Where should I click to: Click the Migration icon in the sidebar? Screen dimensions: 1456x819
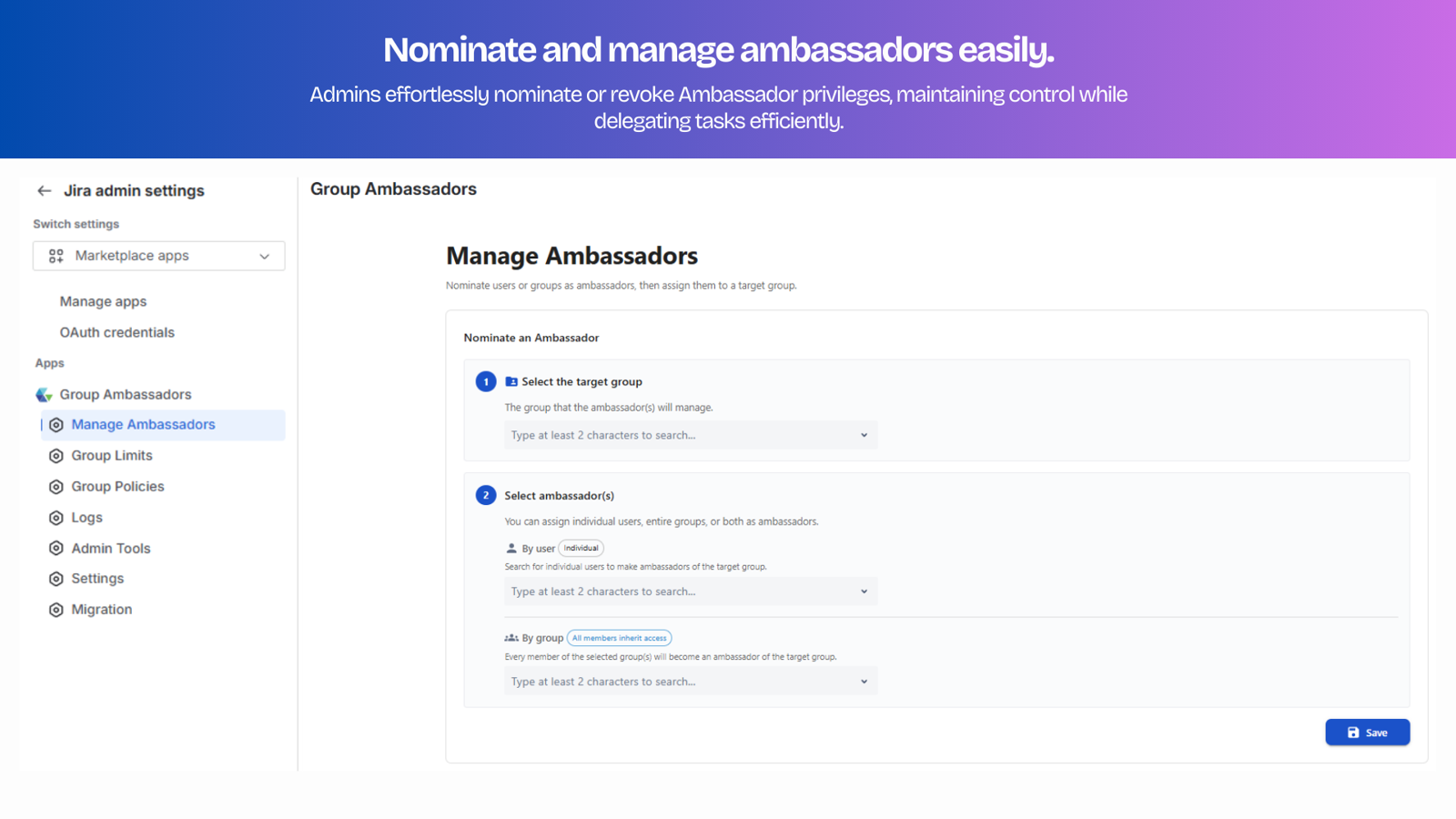pos(56,610)
